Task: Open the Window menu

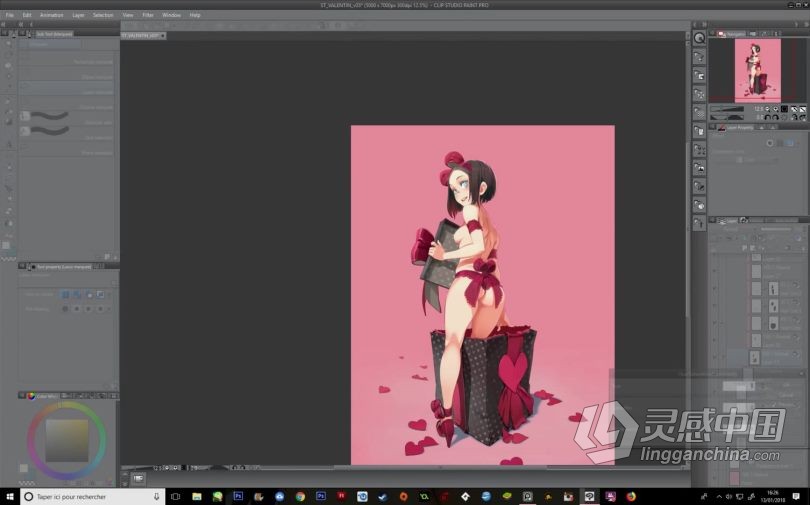Action: 172,15
